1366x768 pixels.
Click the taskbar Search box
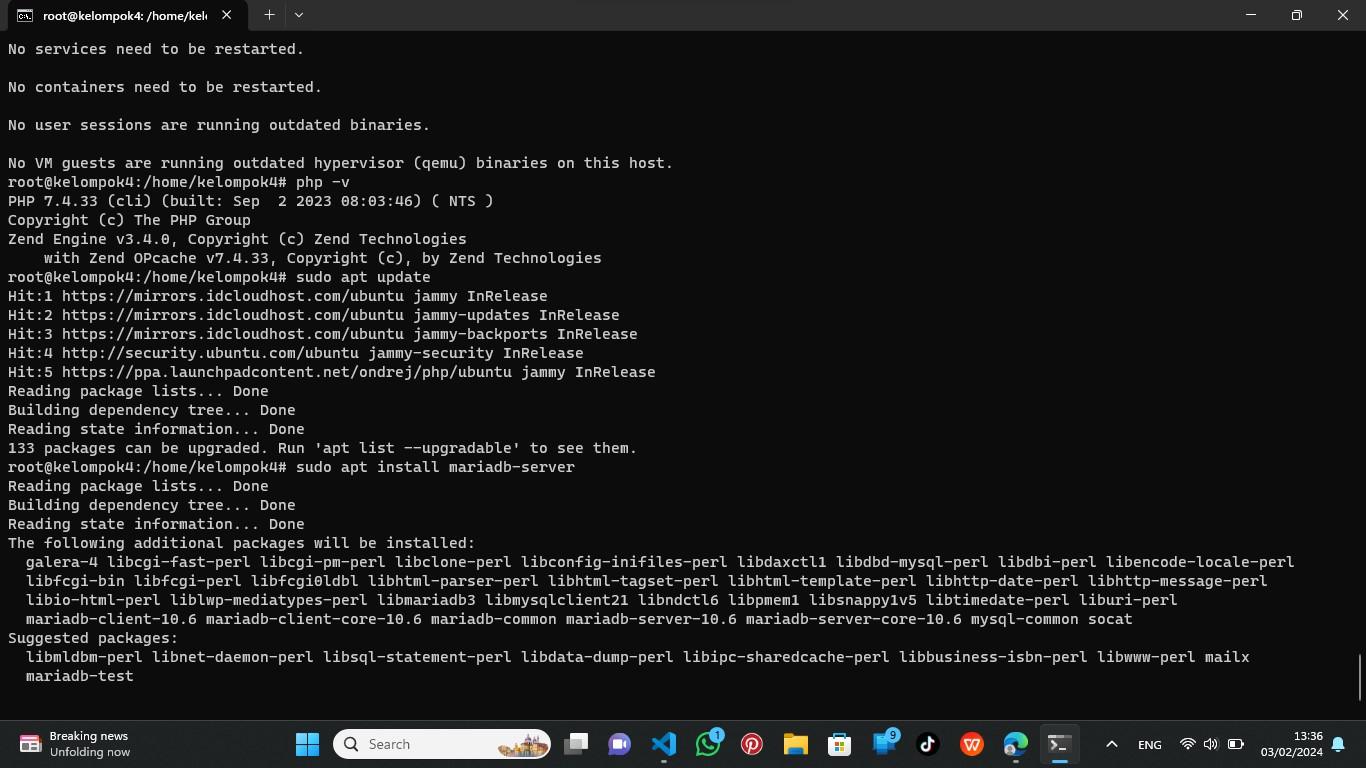442,744
